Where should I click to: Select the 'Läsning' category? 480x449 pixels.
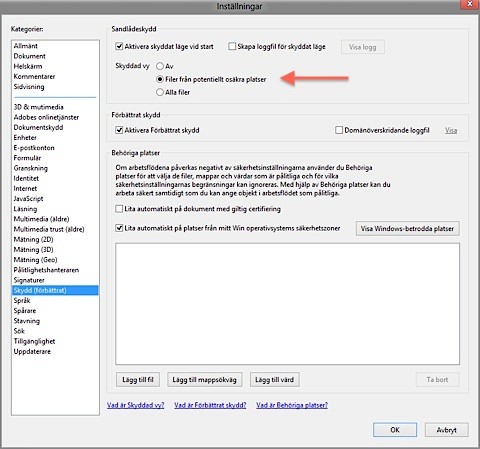click(x=55, y=209)
